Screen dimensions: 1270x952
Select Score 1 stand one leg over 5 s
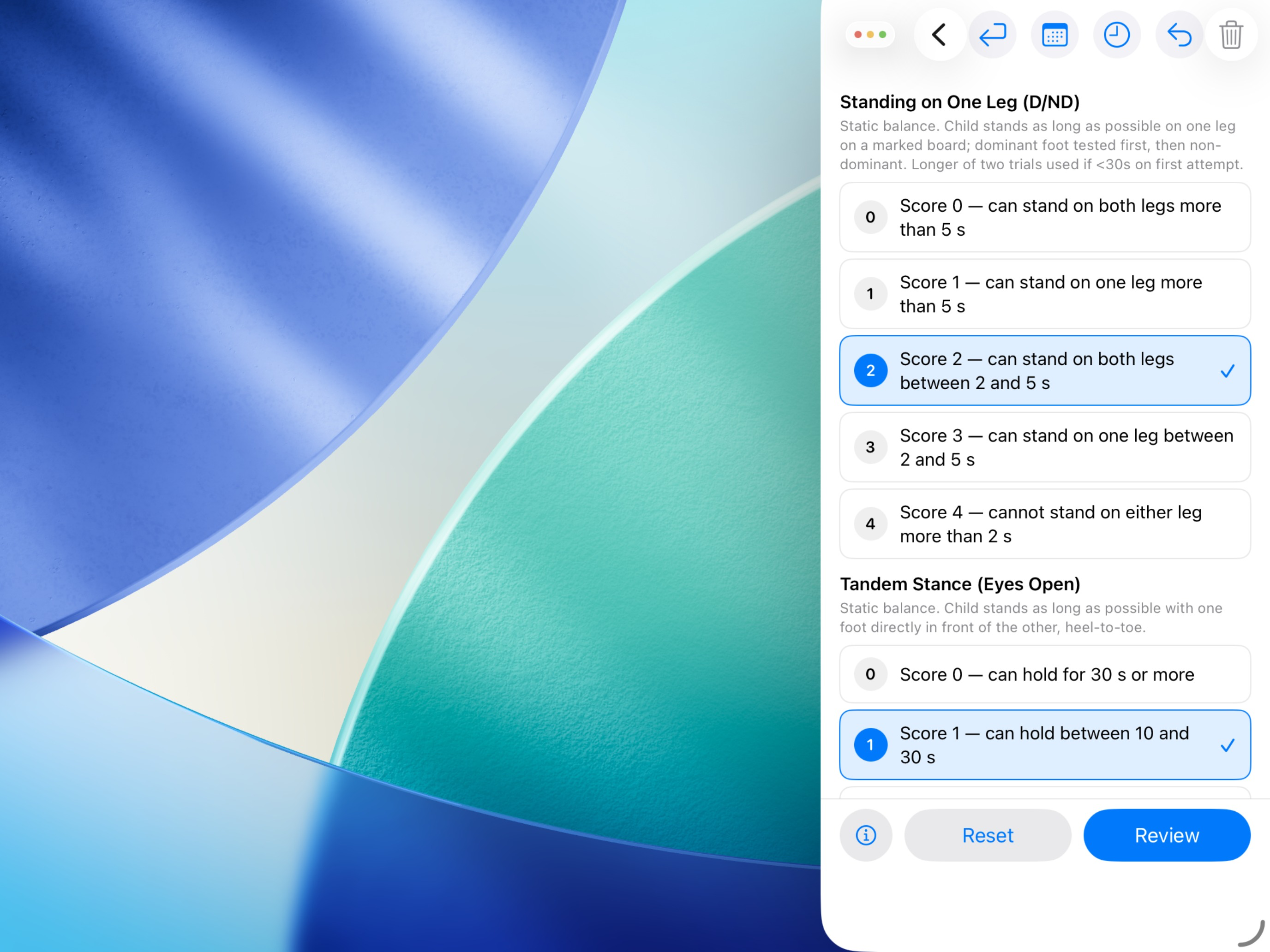coord(1045,294)
